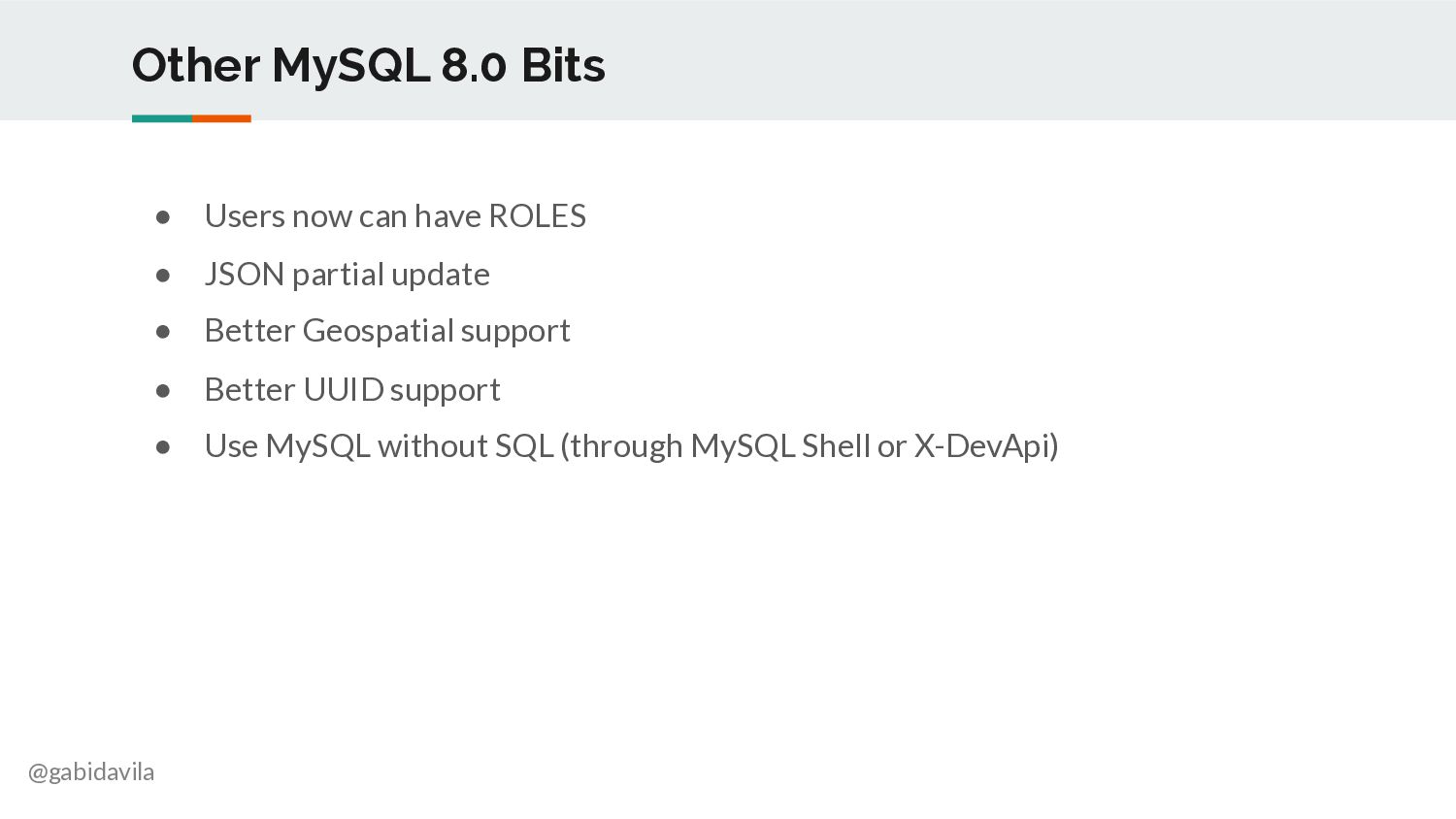Select the orange underline segment below title
This screenshot has width=1456, height=819.
pyautogui.click(x=221, y=118)
